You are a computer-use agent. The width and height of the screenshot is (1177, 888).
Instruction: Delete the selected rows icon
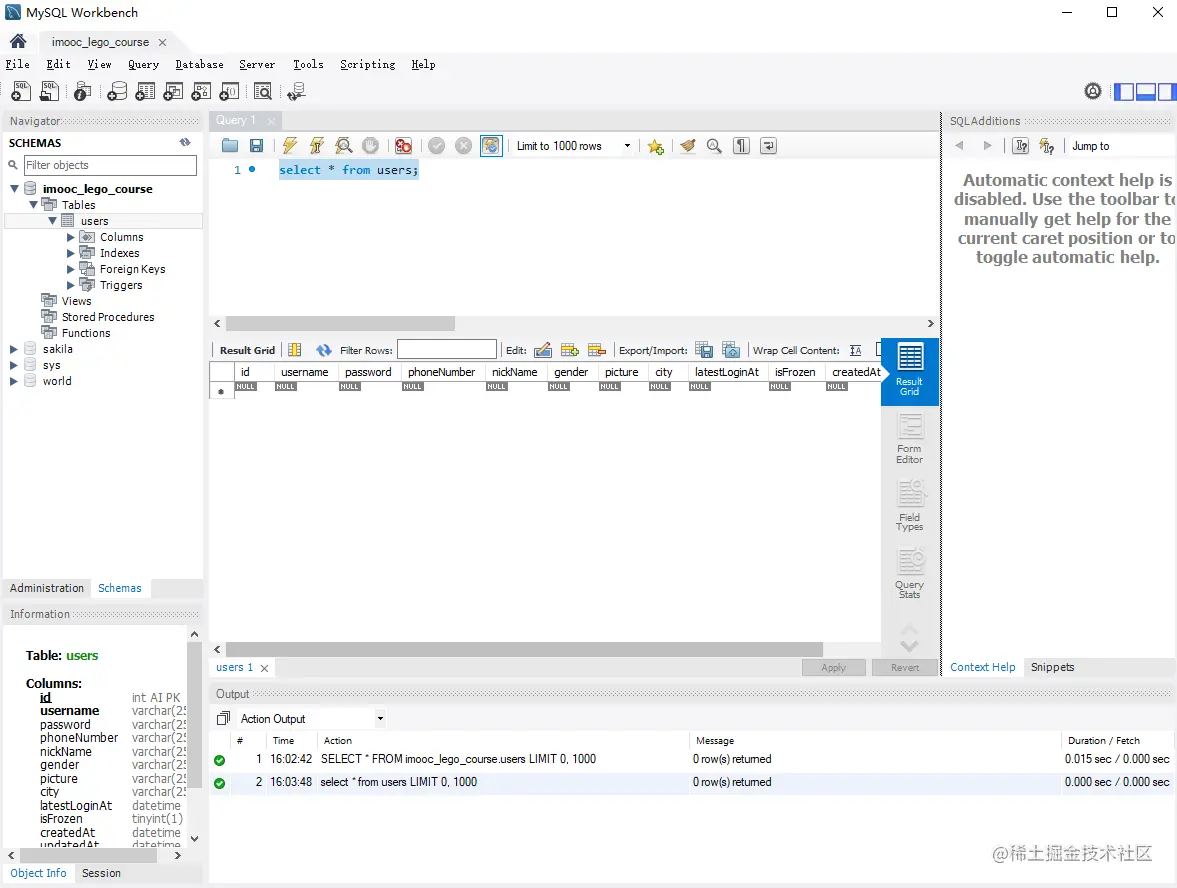[x=597, y=350]
